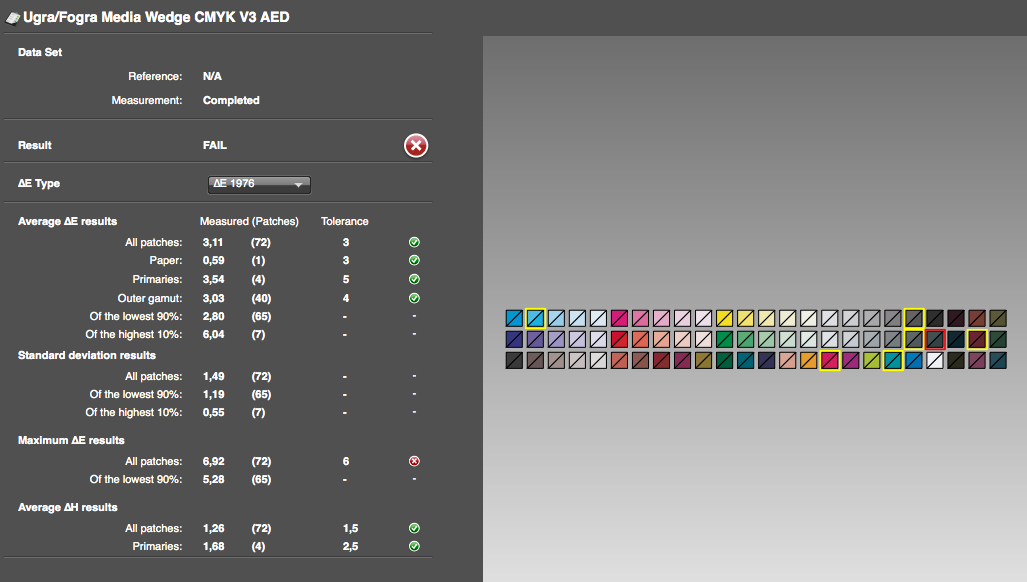Viewport: 1027px width, 582px height.
Task: Click the red FAIL result icon
Action: pos(416,145)
